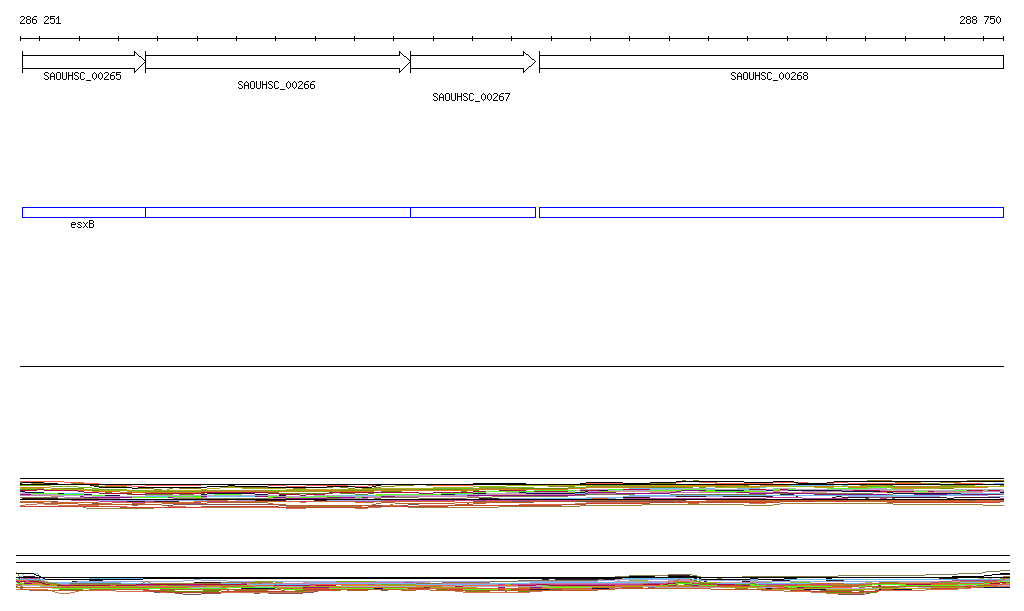The height and width of the screenshot is (611, 1024).
Task: Click the blue-outlined segment below SAOUHSC_00266
Action: [x=277, y=212]
